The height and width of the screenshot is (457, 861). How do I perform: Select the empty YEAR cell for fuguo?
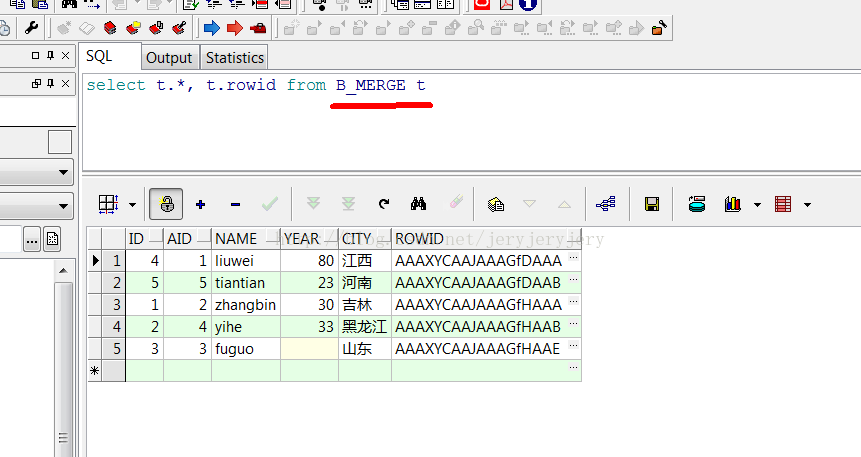[x=309, y=348]
